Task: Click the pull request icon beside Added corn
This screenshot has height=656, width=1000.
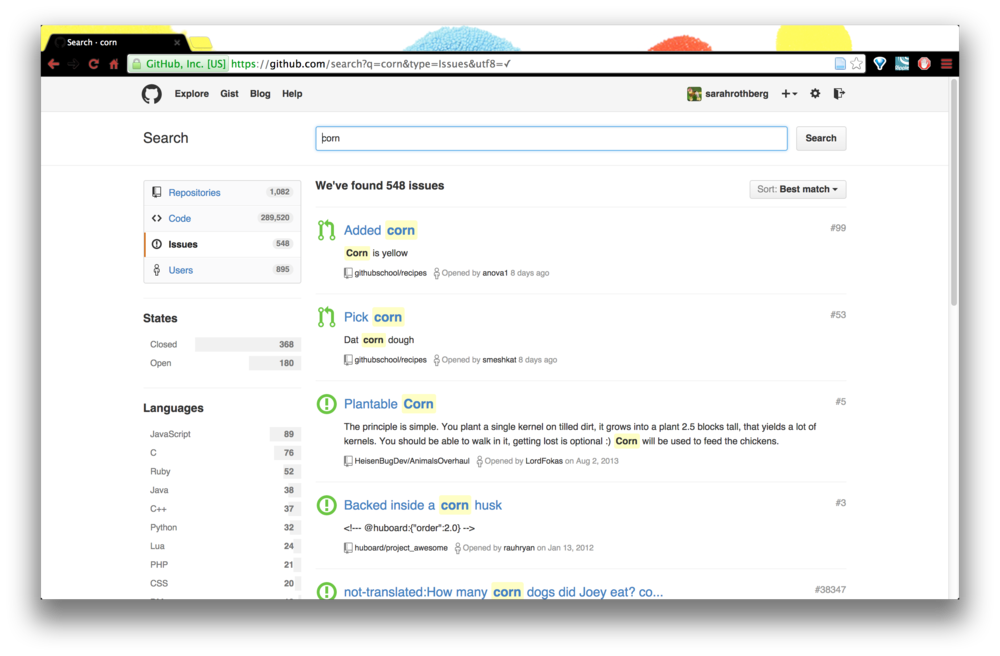Action: (x=327, y=230)
